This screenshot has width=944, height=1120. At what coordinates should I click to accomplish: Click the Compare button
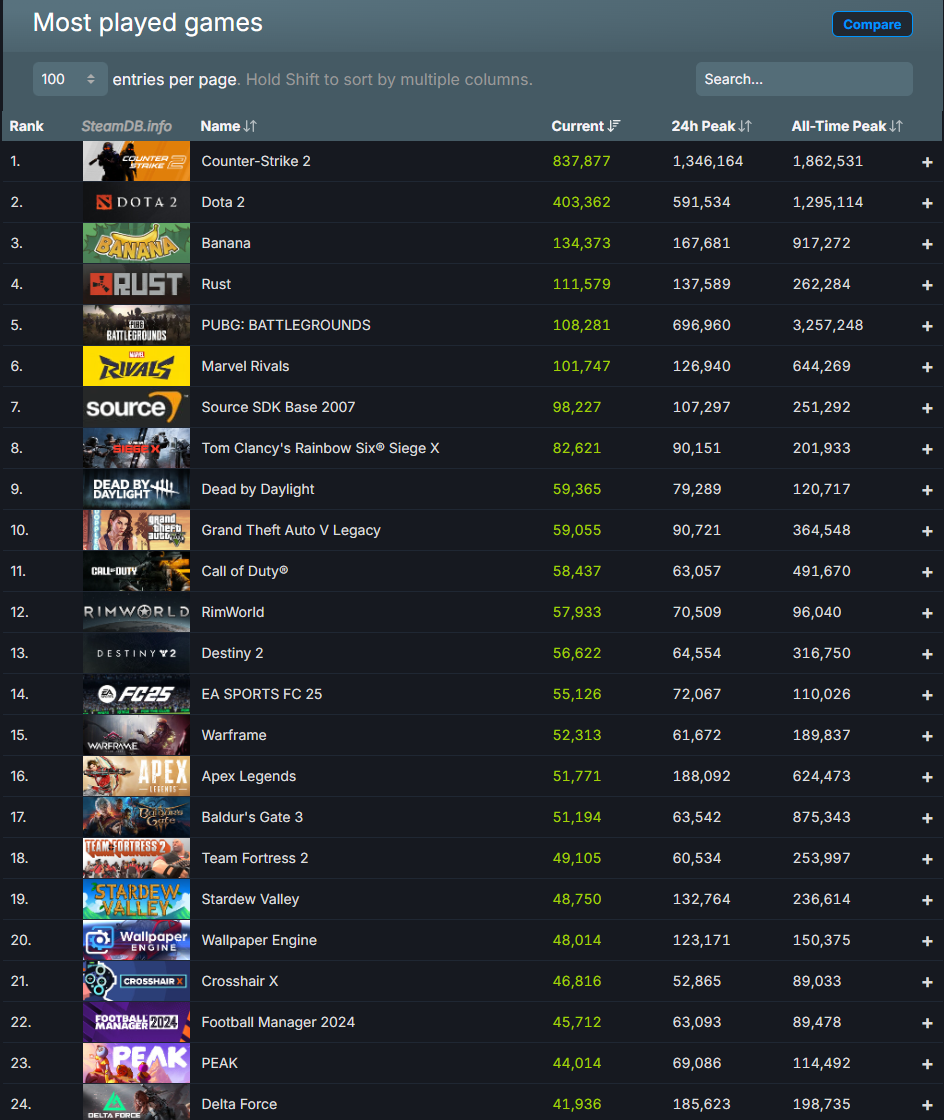pyautogui.click(x=872, y=24)
